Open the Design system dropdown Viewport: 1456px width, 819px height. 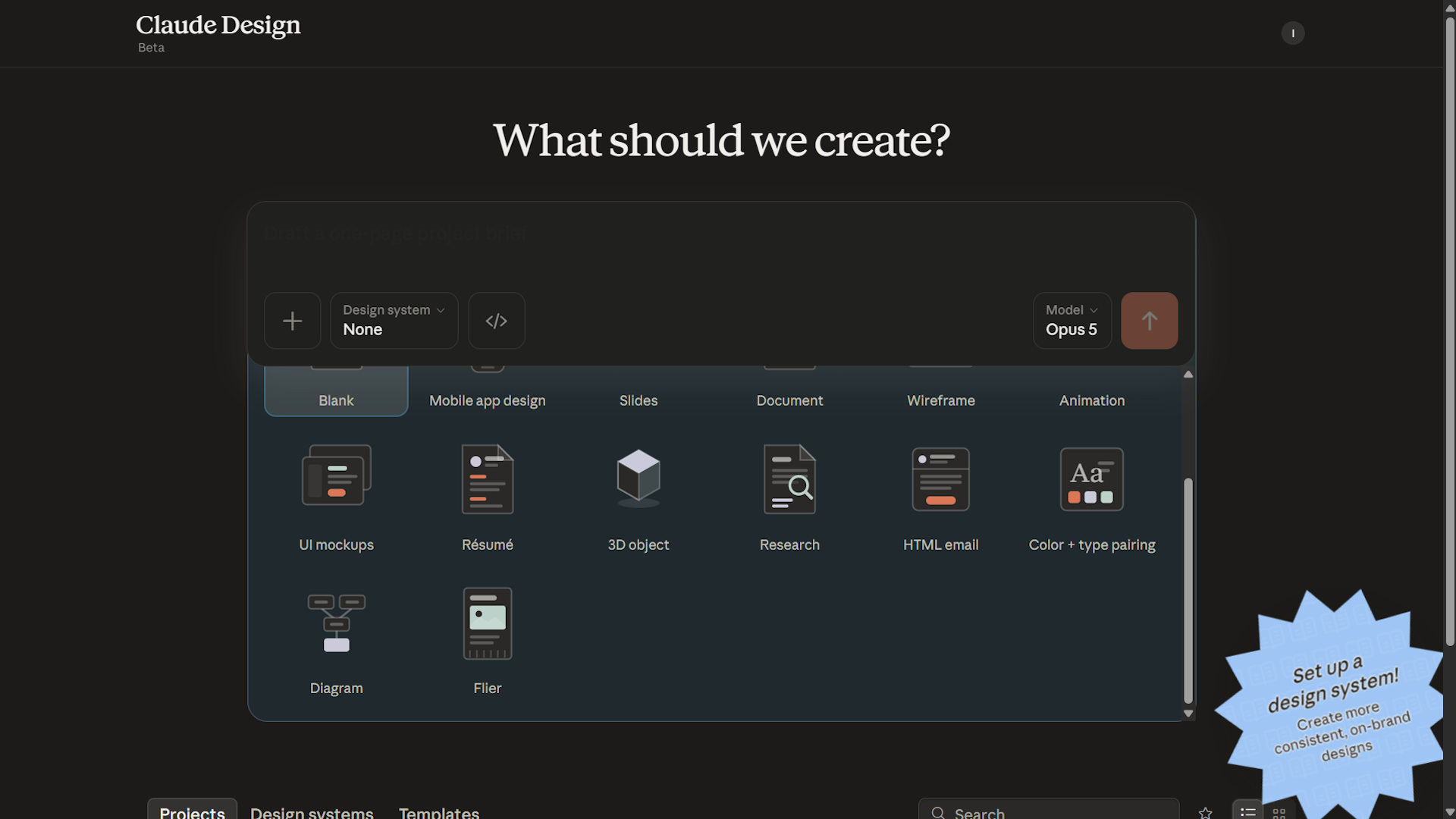coord(394,321)
